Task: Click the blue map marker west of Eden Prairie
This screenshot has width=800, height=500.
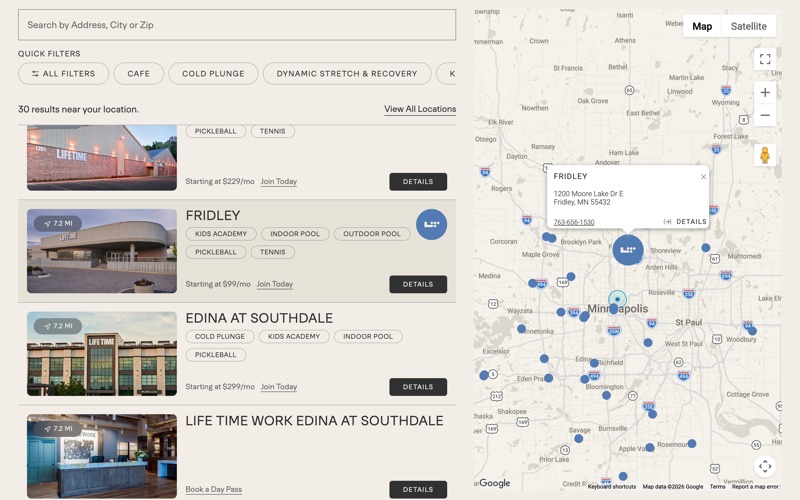Action: pyautogui.click(x=484, y=375)
